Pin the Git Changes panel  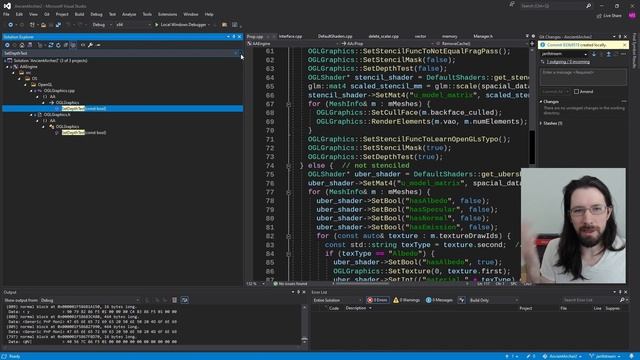(619, 37)
